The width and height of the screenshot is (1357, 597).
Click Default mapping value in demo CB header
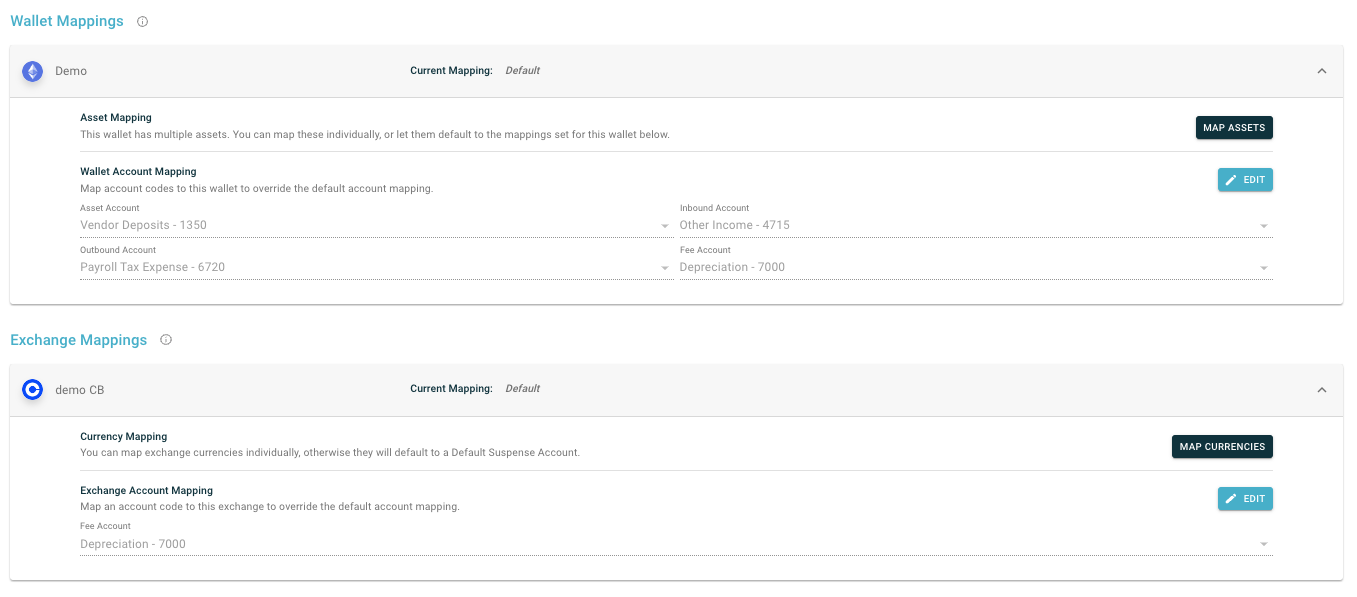[522, 389]
